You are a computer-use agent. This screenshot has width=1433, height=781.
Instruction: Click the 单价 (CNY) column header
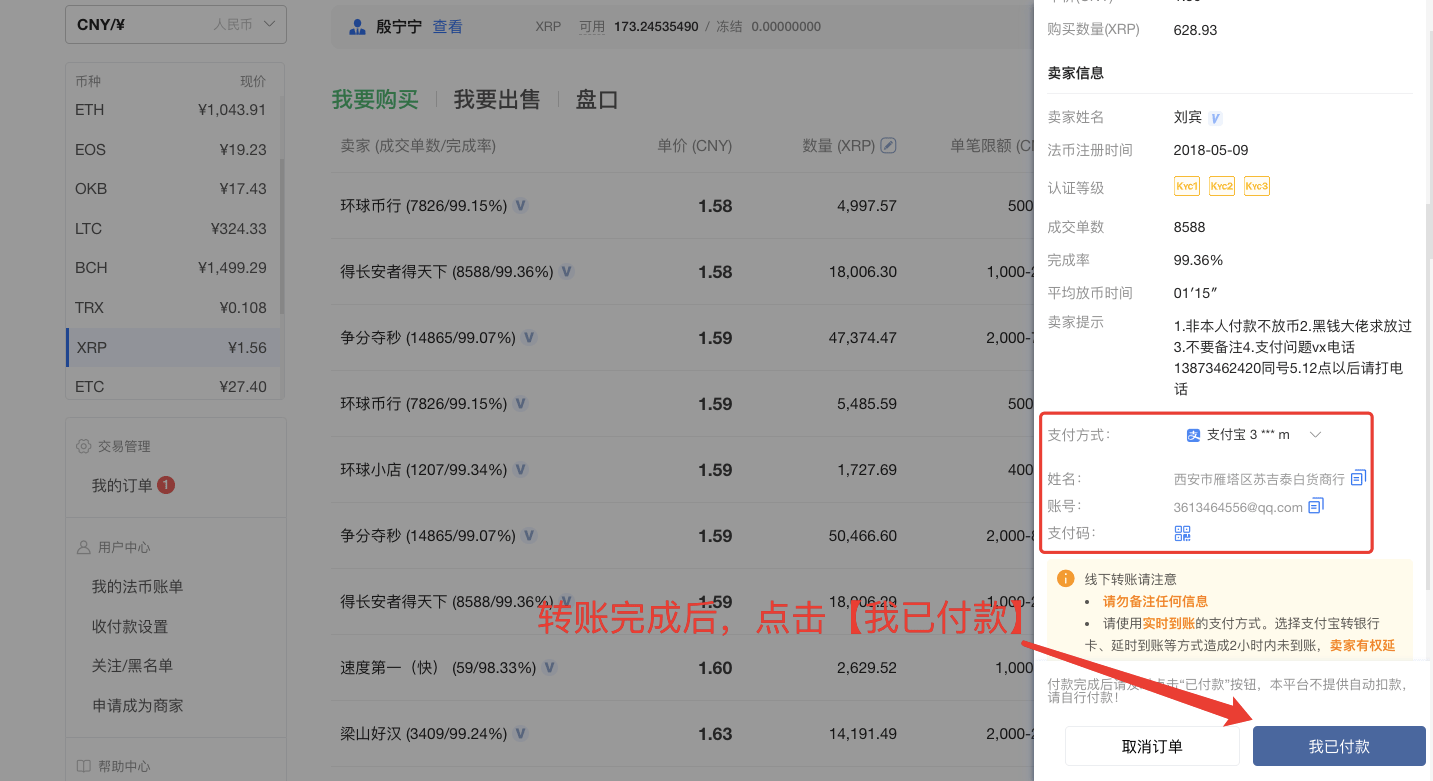694,146
